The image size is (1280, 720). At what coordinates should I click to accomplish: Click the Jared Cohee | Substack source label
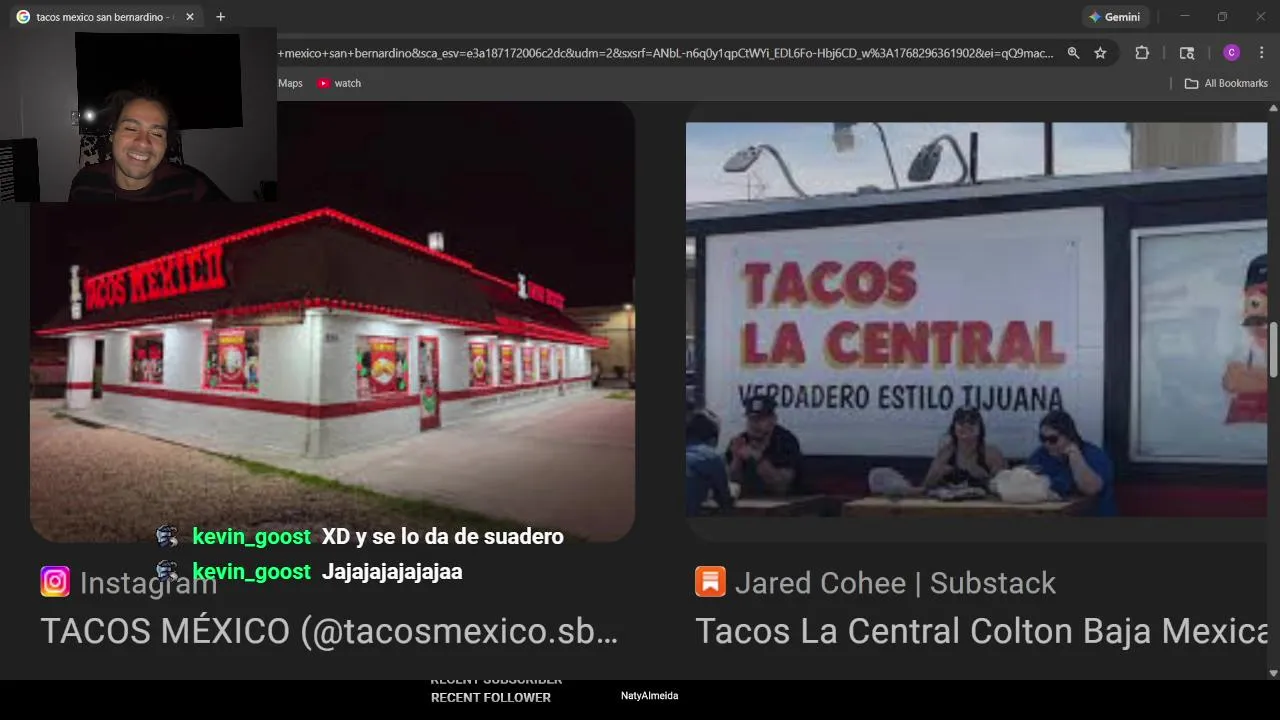point(895,583)
